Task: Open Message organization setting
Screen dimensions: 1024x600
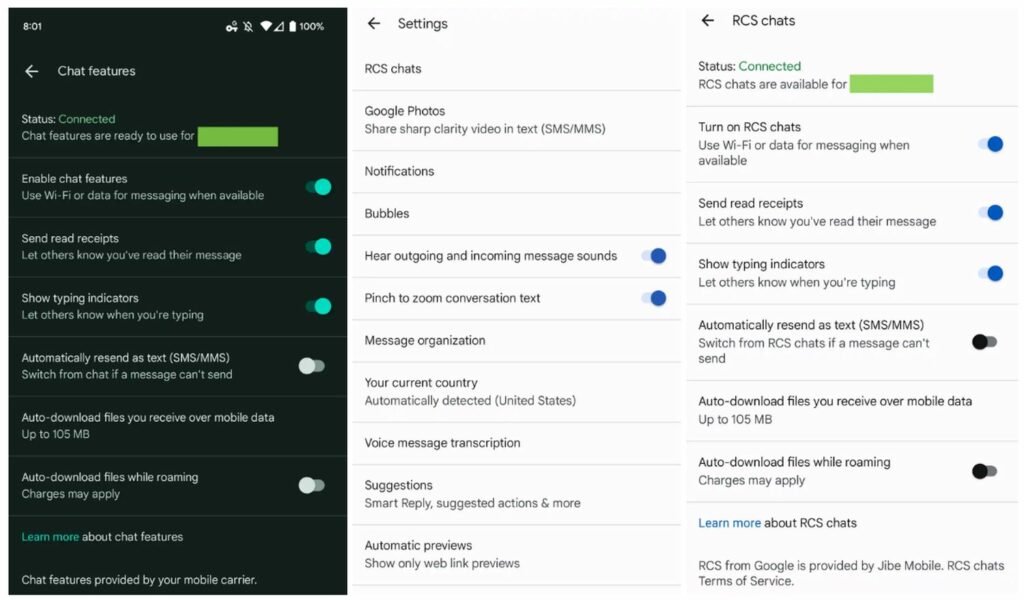Action: (x=516, y=340)
